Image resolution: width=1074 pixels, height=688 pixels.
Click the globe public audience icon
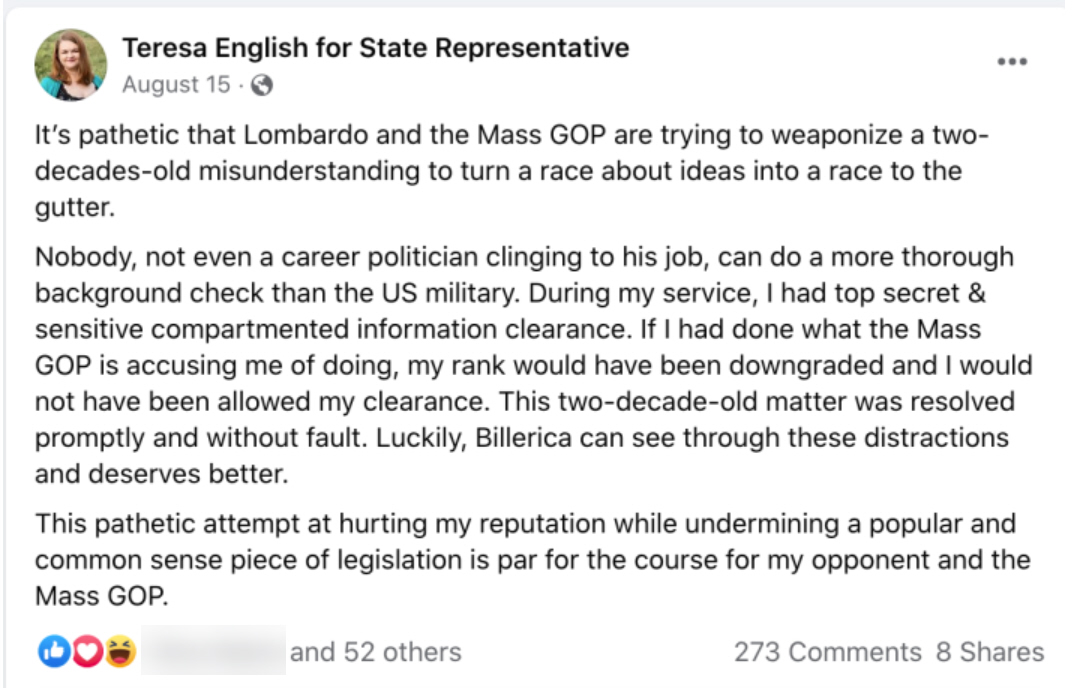click(261, 86)
